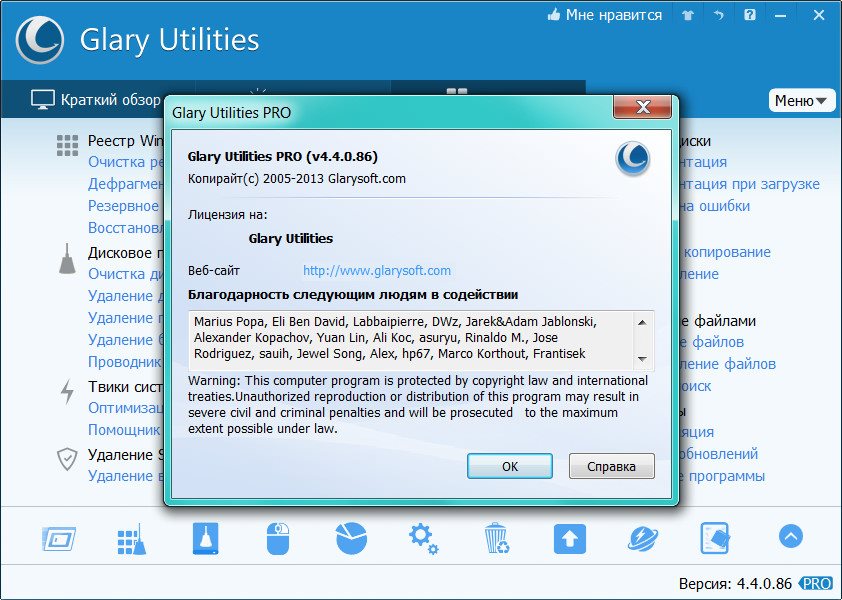Click the partially hidden modules tab with grid icon
The width and height of the screenshot is (842, 600).
click(x=488, y=89)
